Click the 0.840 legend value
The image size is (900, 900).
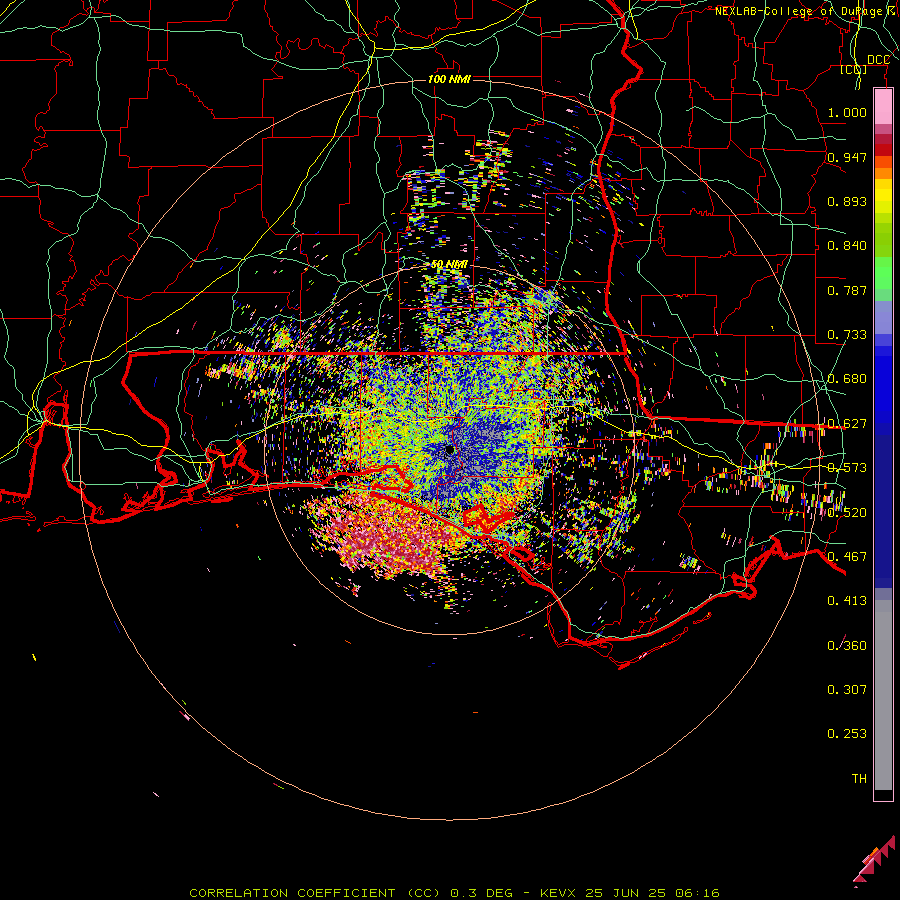[x=847, y=246]
